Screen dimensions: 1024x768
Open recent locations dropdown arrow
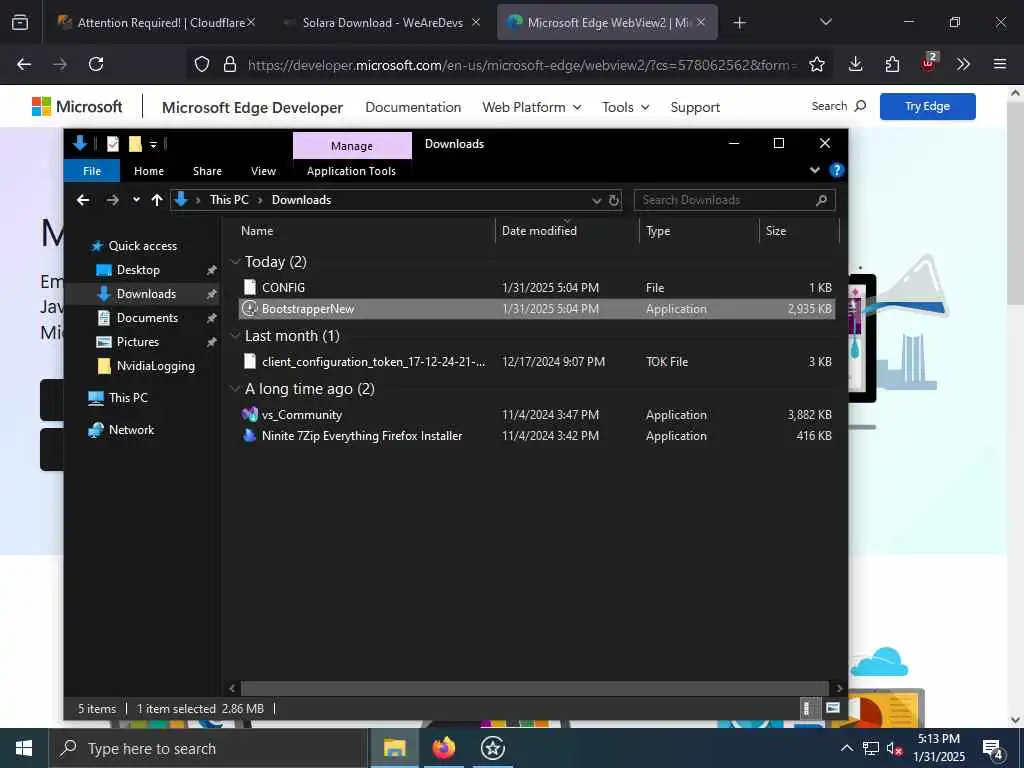(x=136, y=200)
